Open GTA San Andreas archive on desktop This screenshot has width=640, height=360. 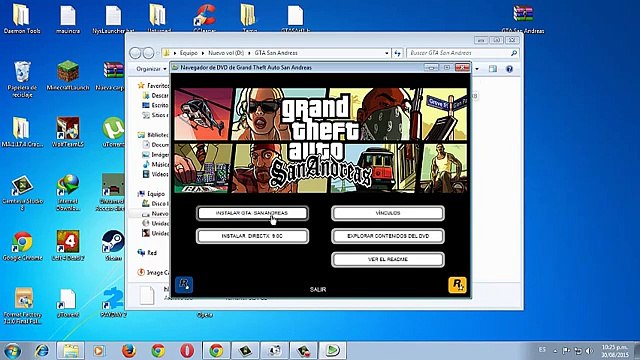523,19
